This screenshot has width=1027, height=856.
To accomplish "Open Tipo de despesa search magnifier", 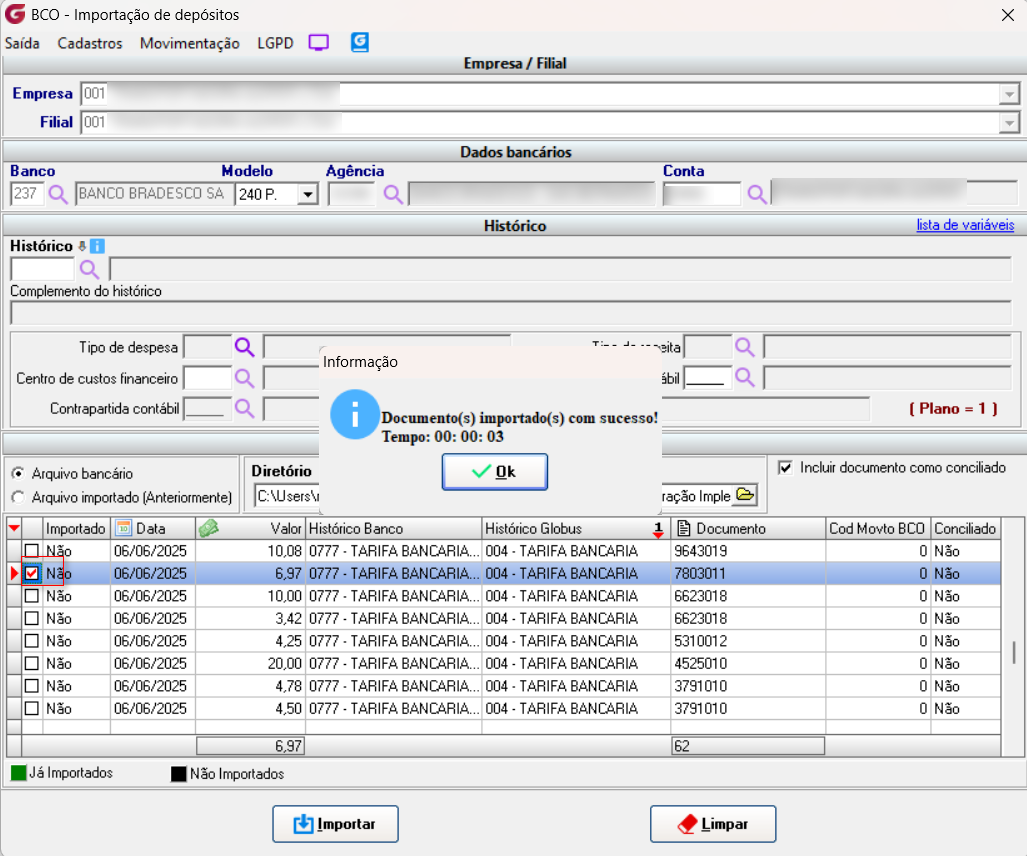I will pos(244,347).
